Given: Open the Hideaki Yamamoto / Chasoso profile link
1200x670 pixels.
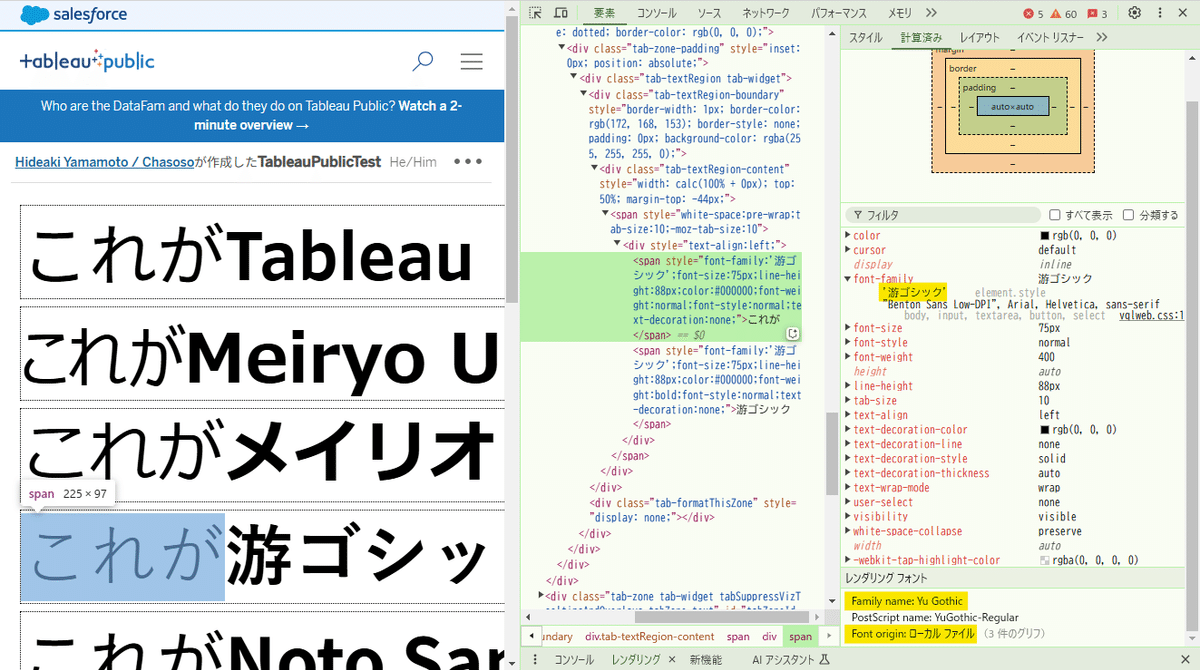Looking at the screenshot, I should [x=105, y=162].
